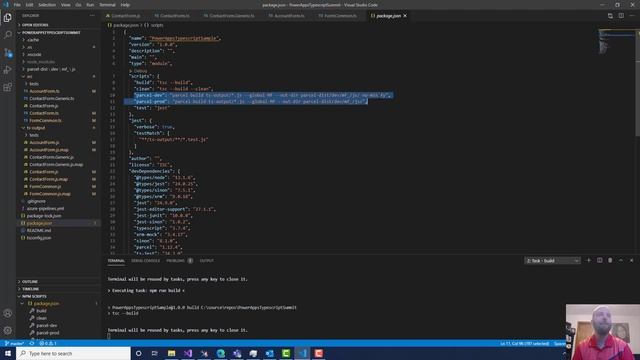Expand the Timeline section

(30, 289)
